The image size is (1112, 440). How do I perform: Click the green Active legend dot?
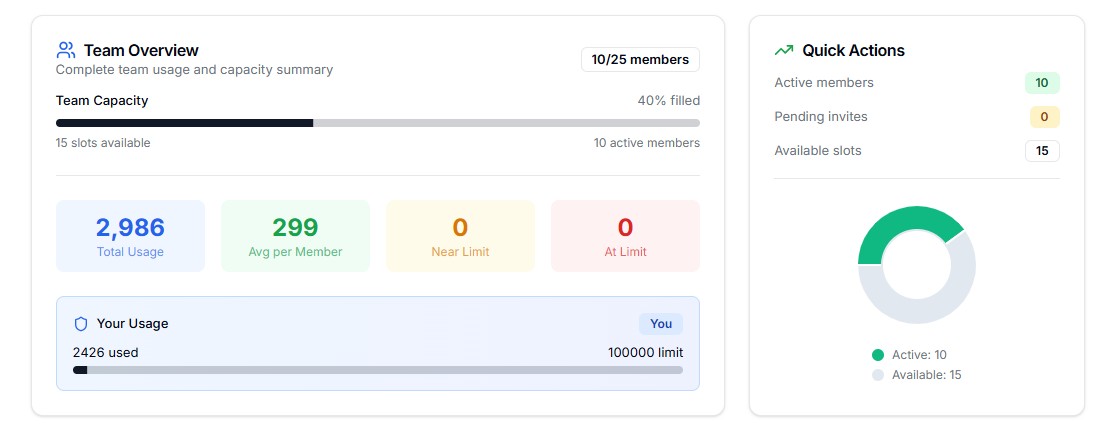[x=878, y=355]
